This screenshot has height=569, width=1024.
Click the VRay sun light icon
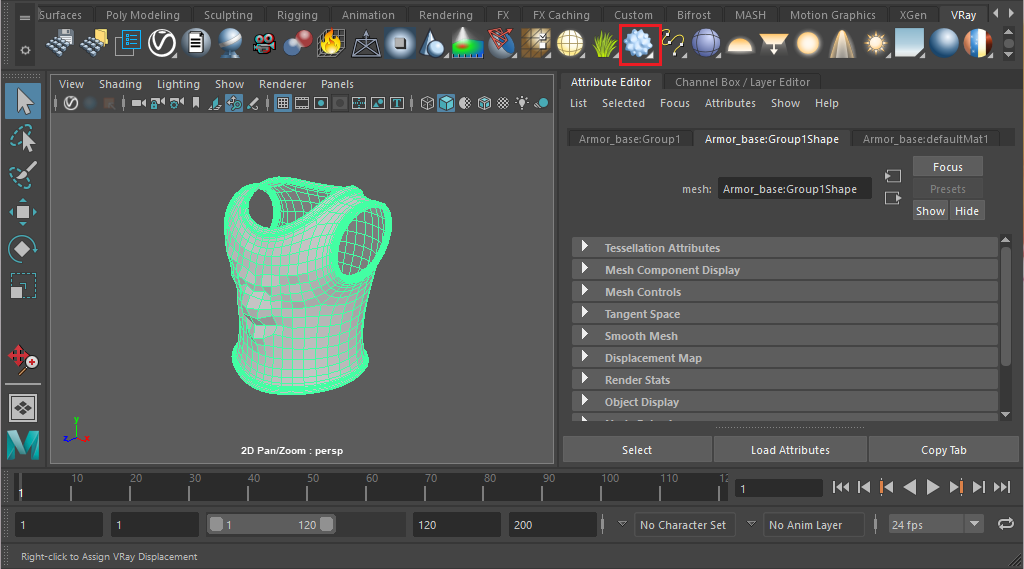875,44
